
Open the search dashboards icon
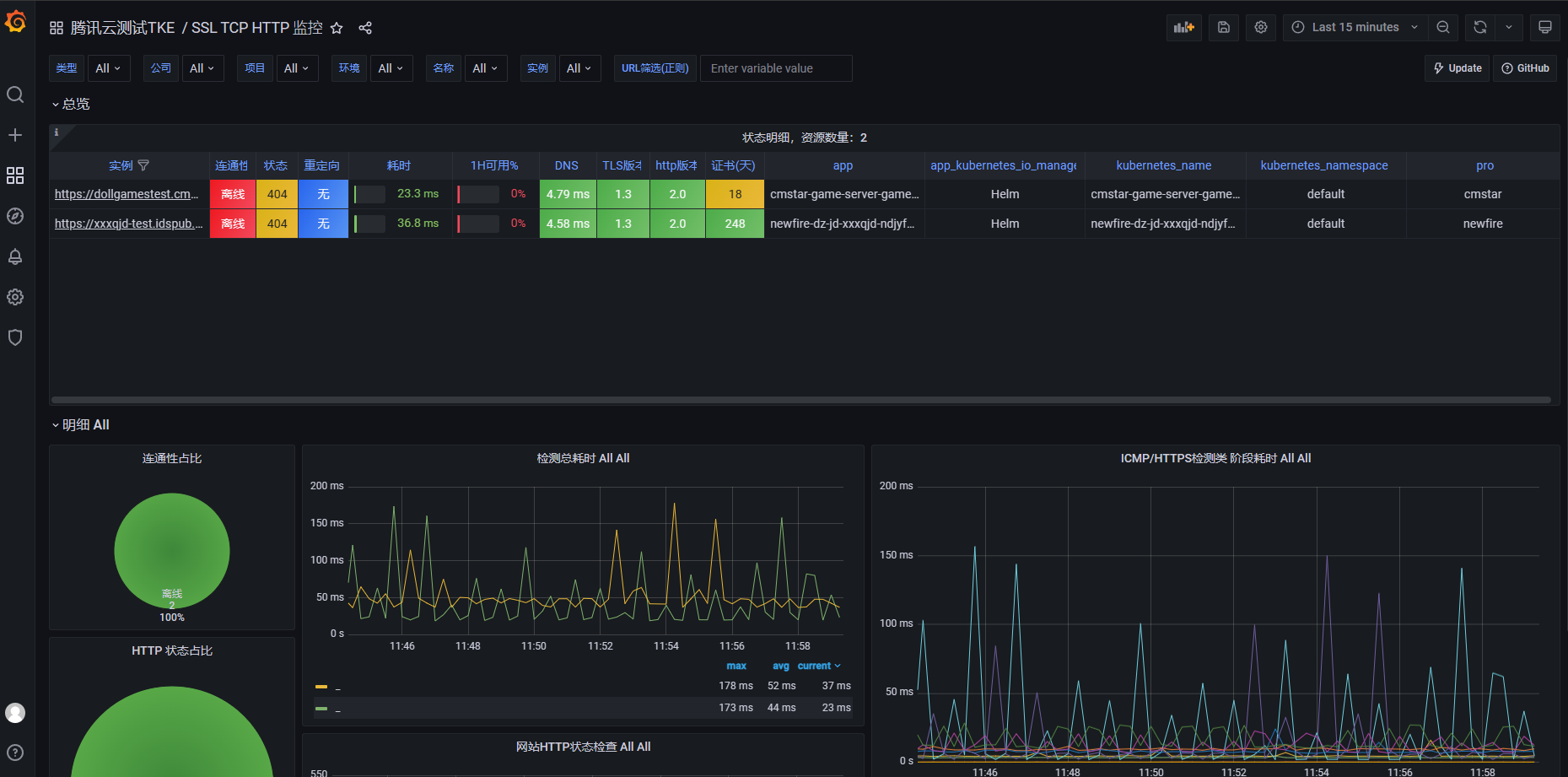point(15,94)
